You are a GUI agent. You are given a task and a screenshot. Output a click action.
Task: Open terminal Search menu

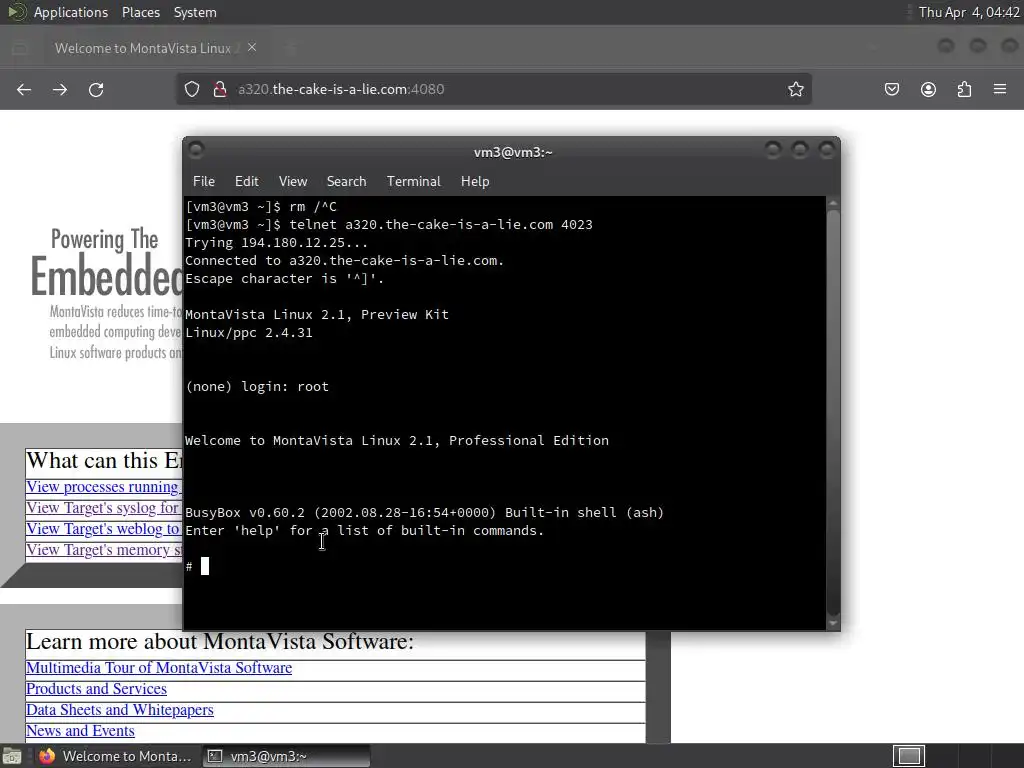pyautogui.click(x=346, y=182)
